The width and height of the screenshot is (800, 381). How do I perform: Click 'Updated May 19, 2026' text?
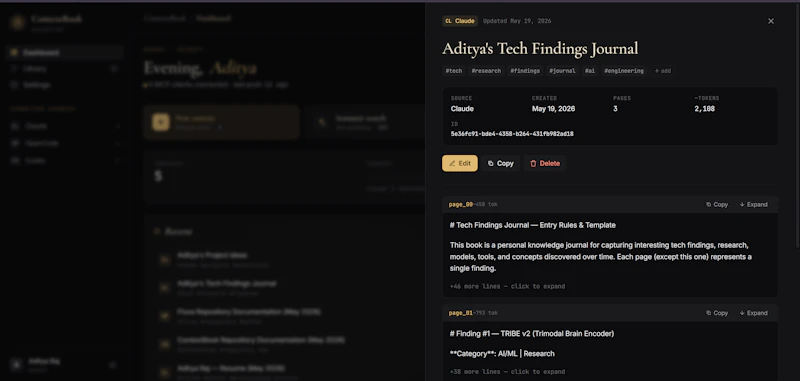[x=517, y=21]
